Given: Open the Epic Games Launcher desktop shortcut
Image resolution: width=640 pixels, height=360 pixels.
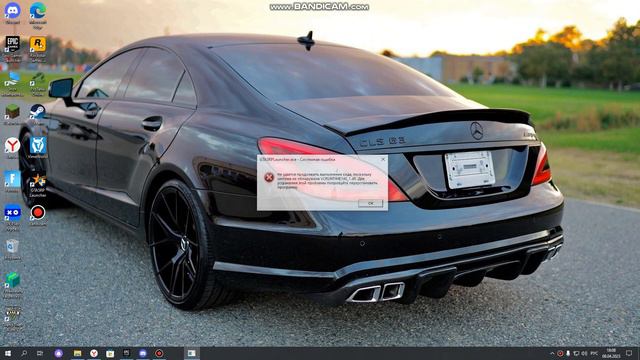Looking at the screenshot, I should 13,48.
